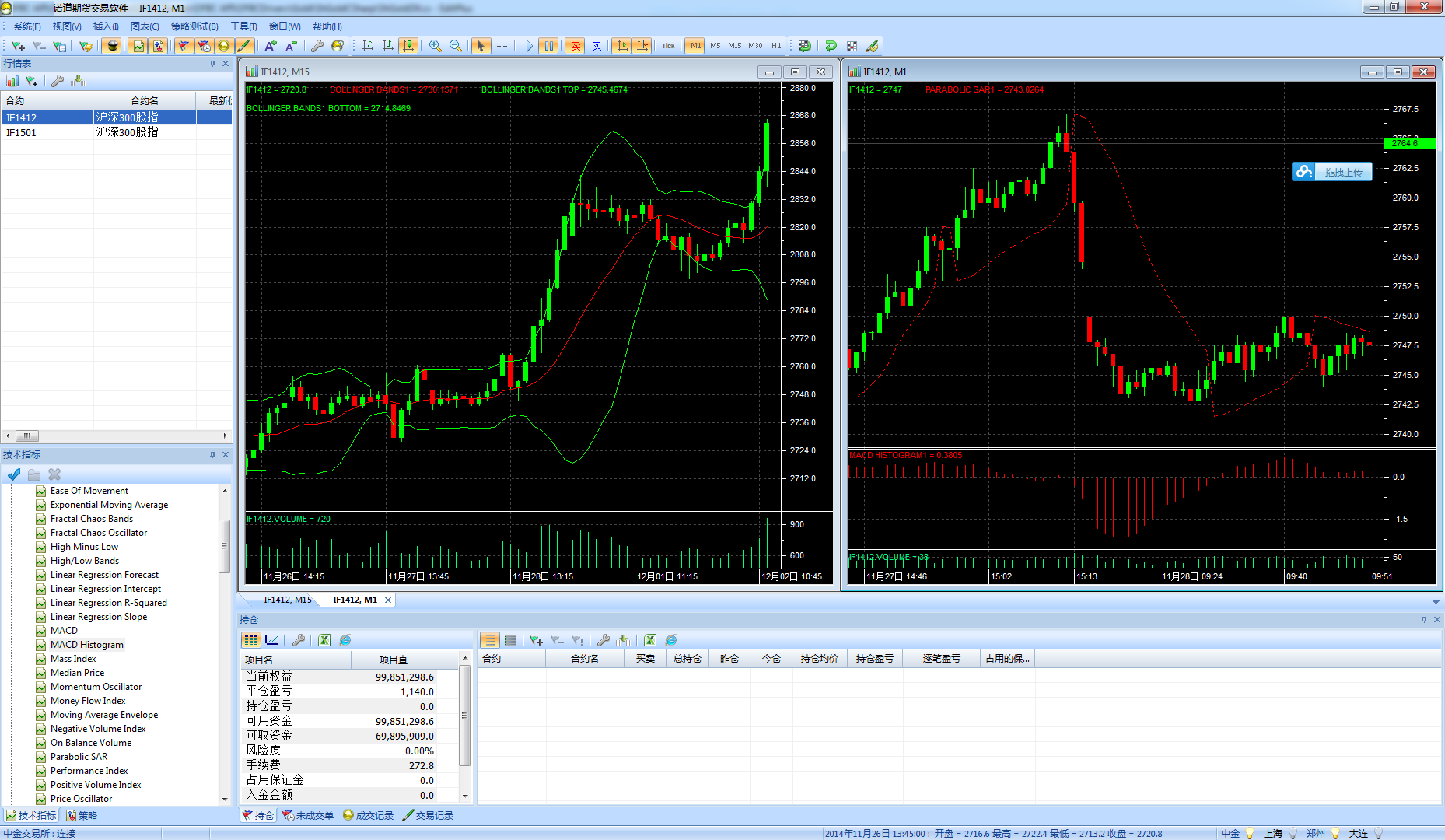Click the increase font size A icon
1445x840 pixels.
point(270,46)
